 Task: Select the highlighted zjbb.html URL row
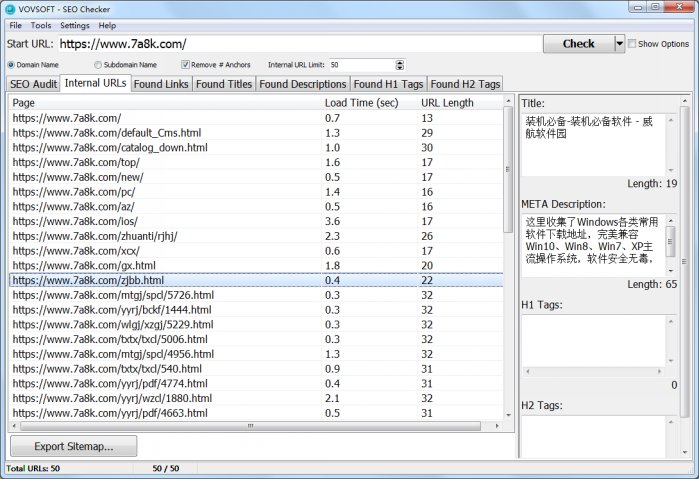coord(256,280)
